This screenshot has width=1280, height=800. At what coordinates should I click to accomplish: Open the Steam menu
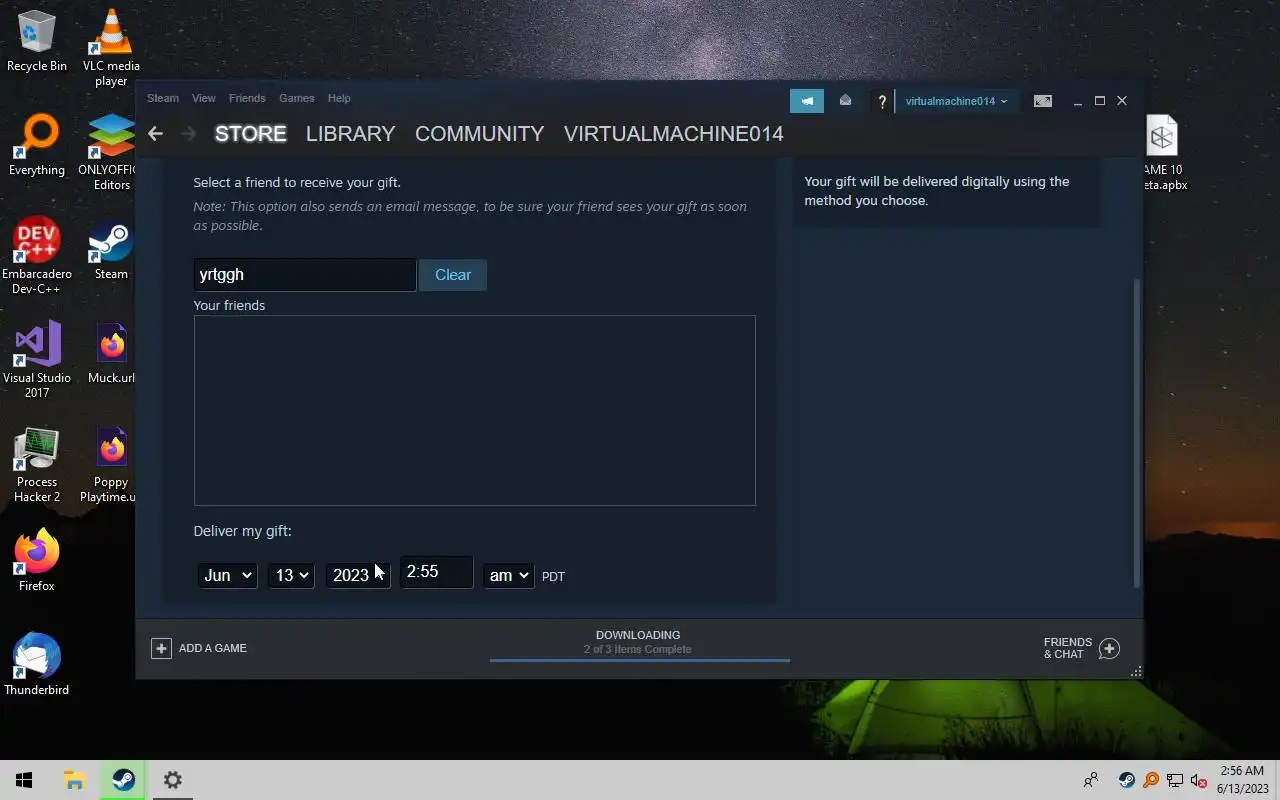[x=163, y=98]
